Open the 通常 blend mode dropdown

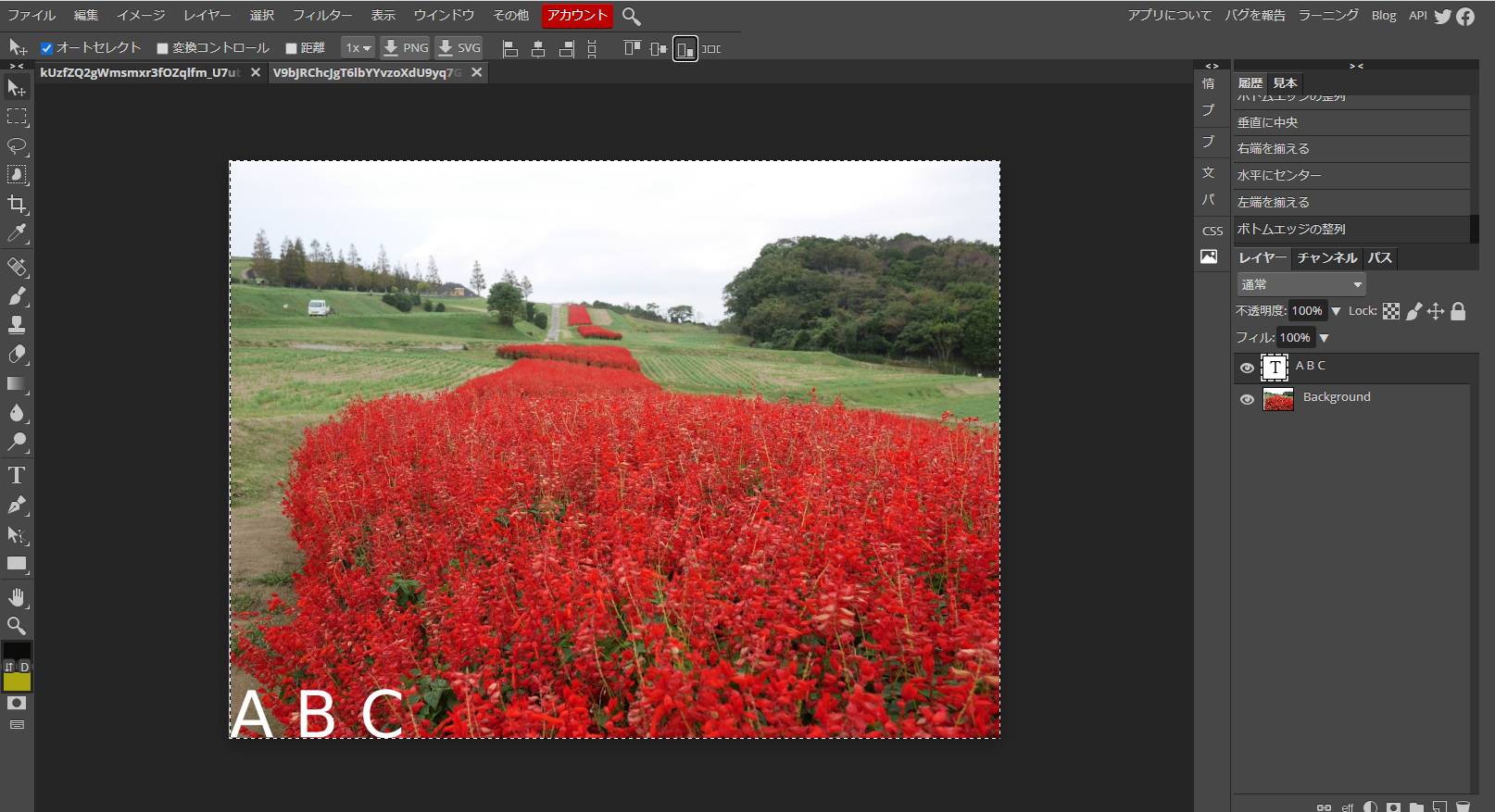pos(1300,284)
